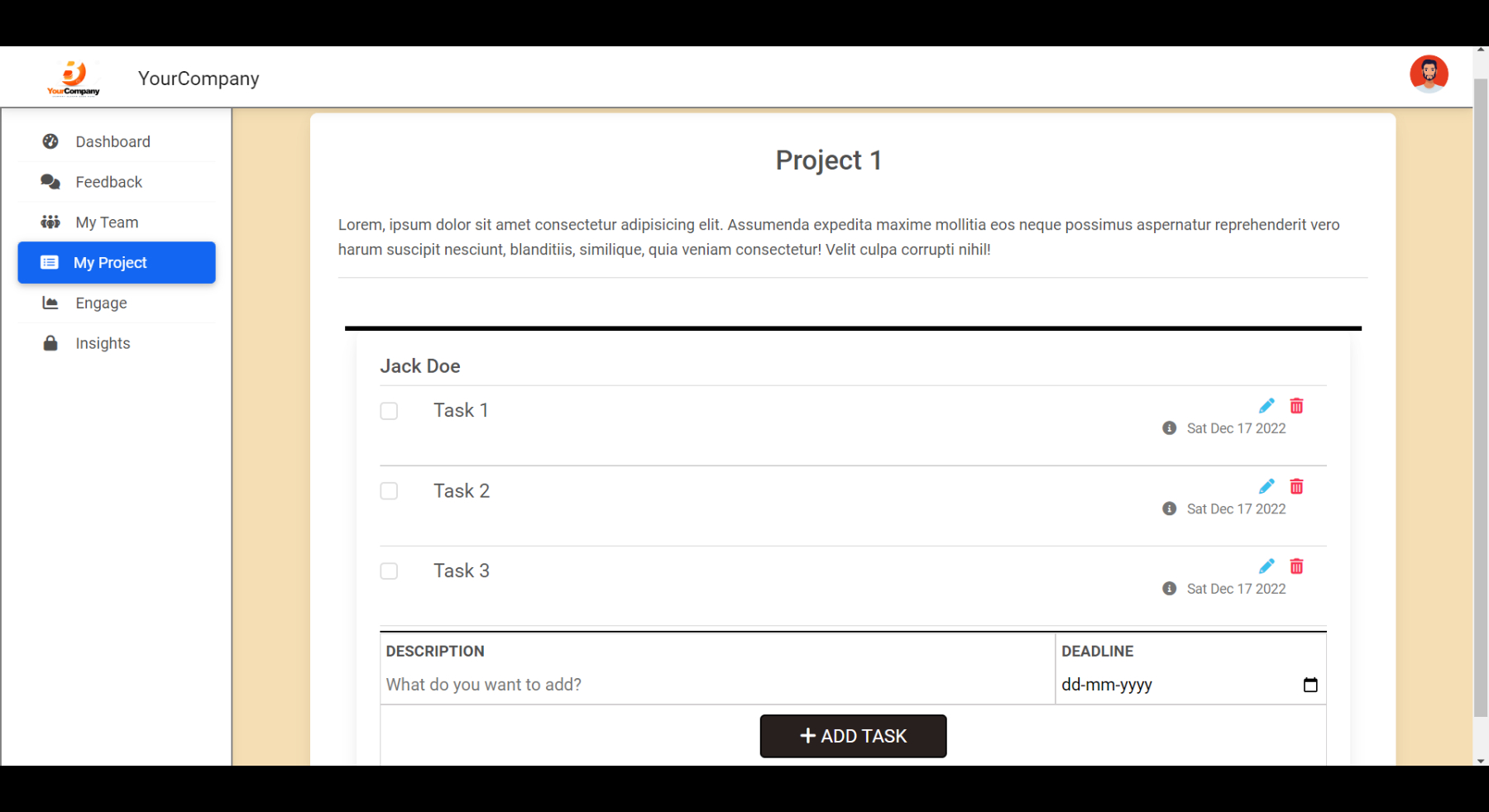The width and height of the screenshot is (1489, 812).
Task: Open the deadline calendar picker icon
Action: pos(1310,685)
